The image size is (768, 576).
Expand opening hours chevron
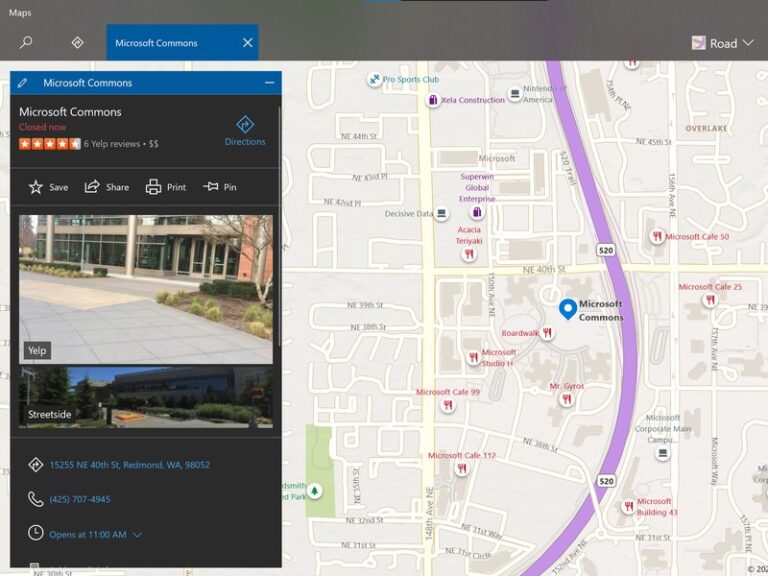coord(138,535)
